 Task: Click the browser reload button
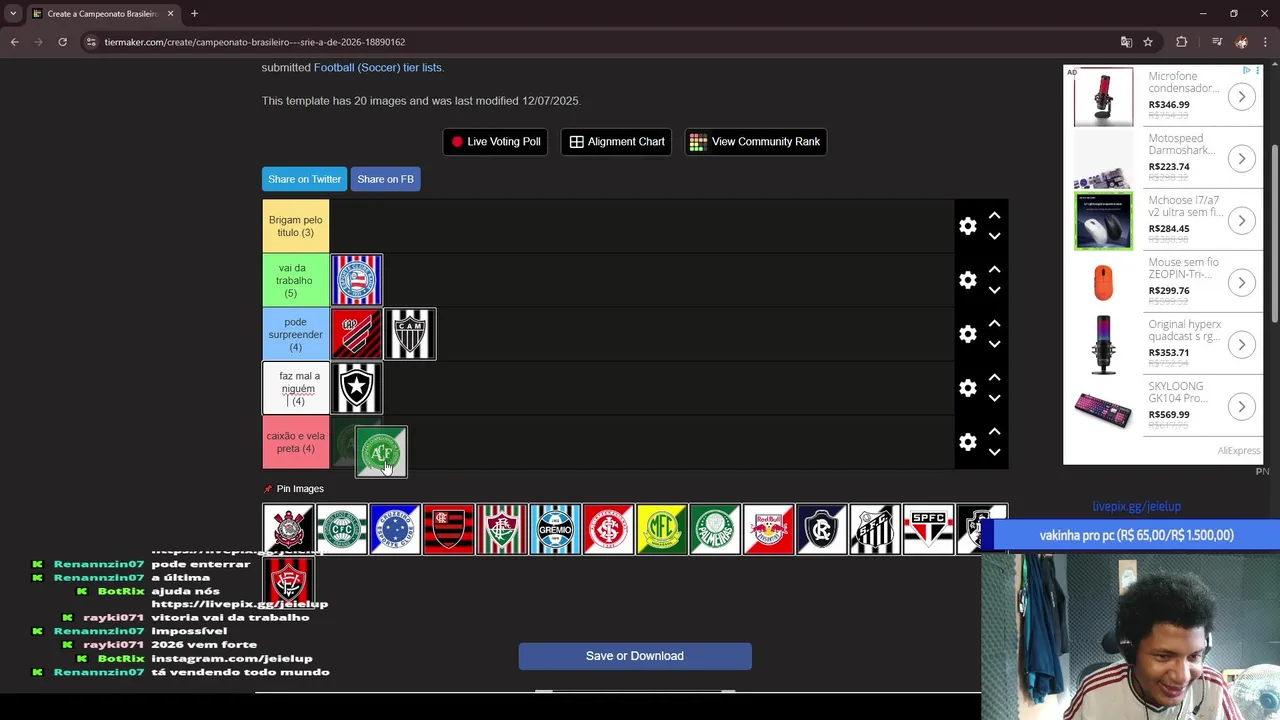(62, 42)
